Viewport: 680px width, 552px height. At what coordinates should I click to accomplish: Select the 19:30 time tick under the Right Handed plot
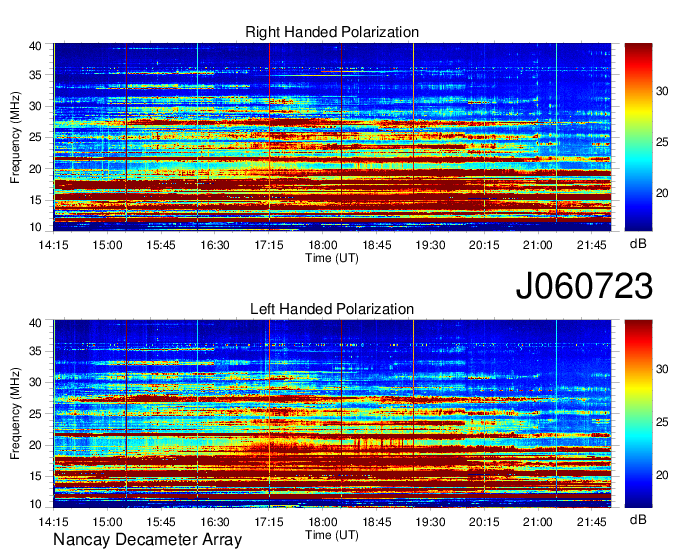tap(430, 245)
